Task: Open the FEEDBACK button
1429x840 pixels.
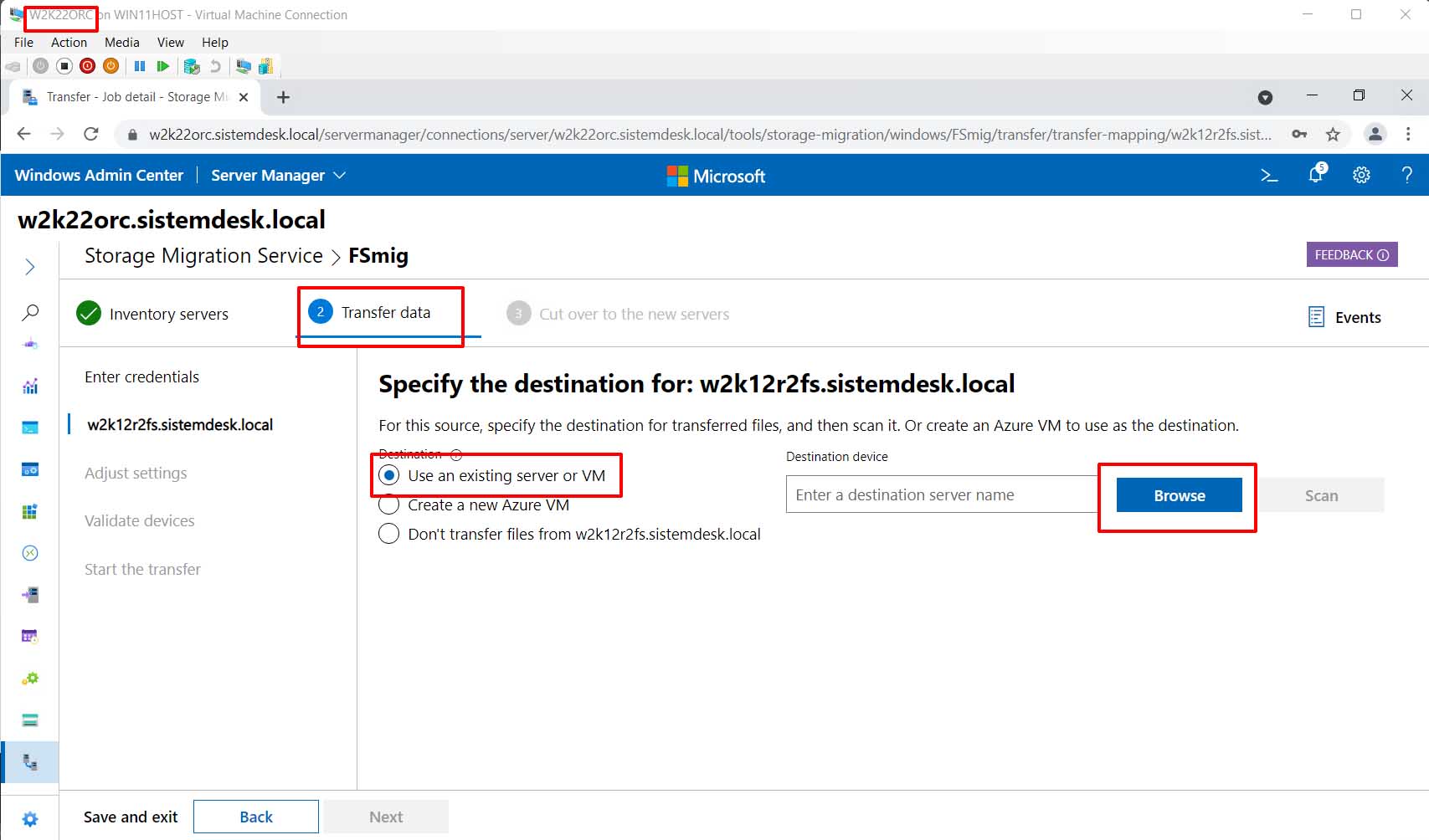Action: coord(1352,254)
